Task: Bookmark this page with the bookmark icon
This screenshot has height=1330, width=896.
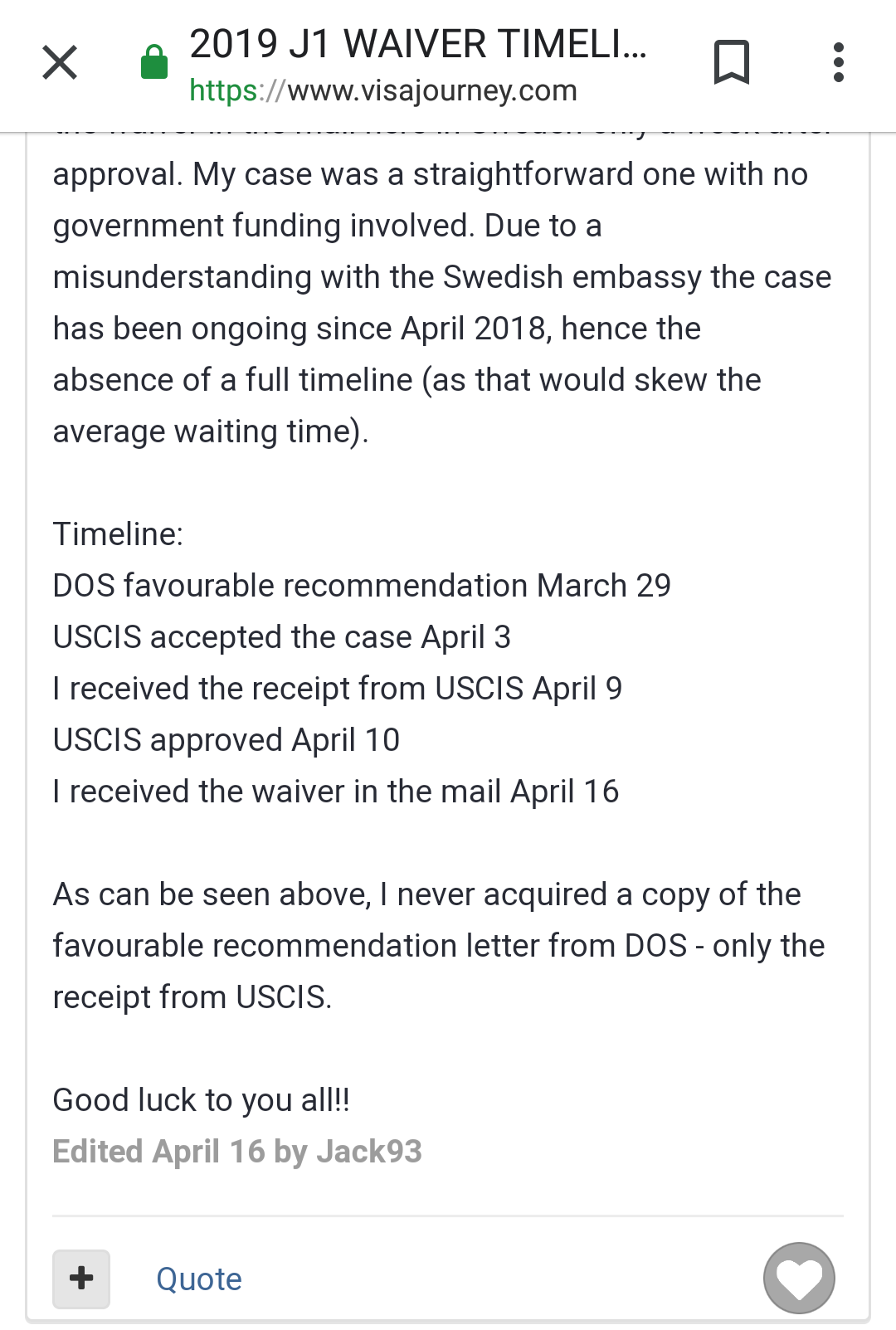Action: point(732,62)
